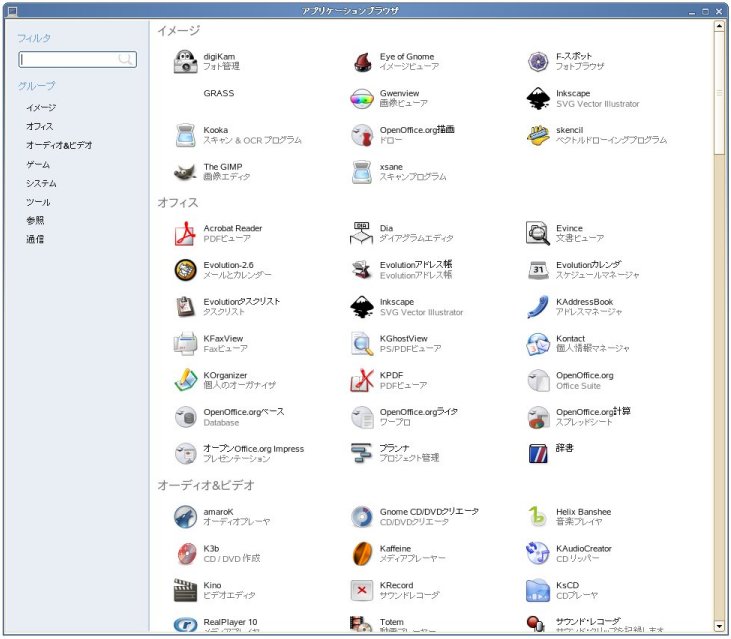This screenshot has height=639, width=731.
Task: Focus the フィルタ search input field
Action: coord(77,59)
